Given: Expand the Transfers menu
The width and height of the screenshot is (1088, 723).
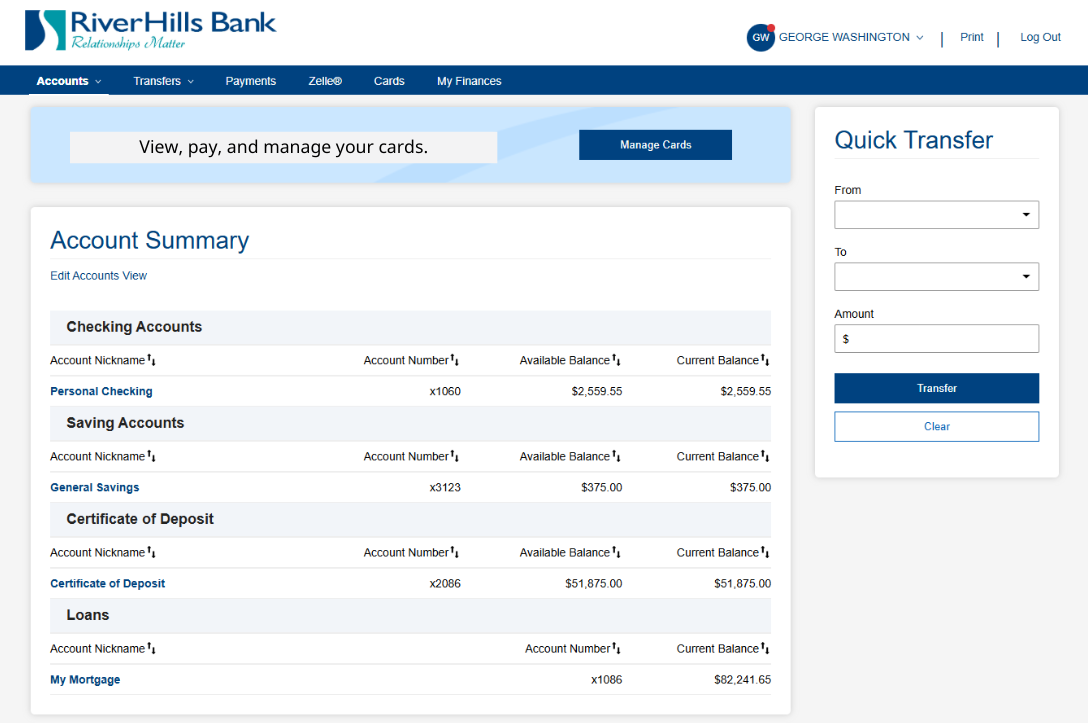Looking at the screenshot, I should click(163, 81).
